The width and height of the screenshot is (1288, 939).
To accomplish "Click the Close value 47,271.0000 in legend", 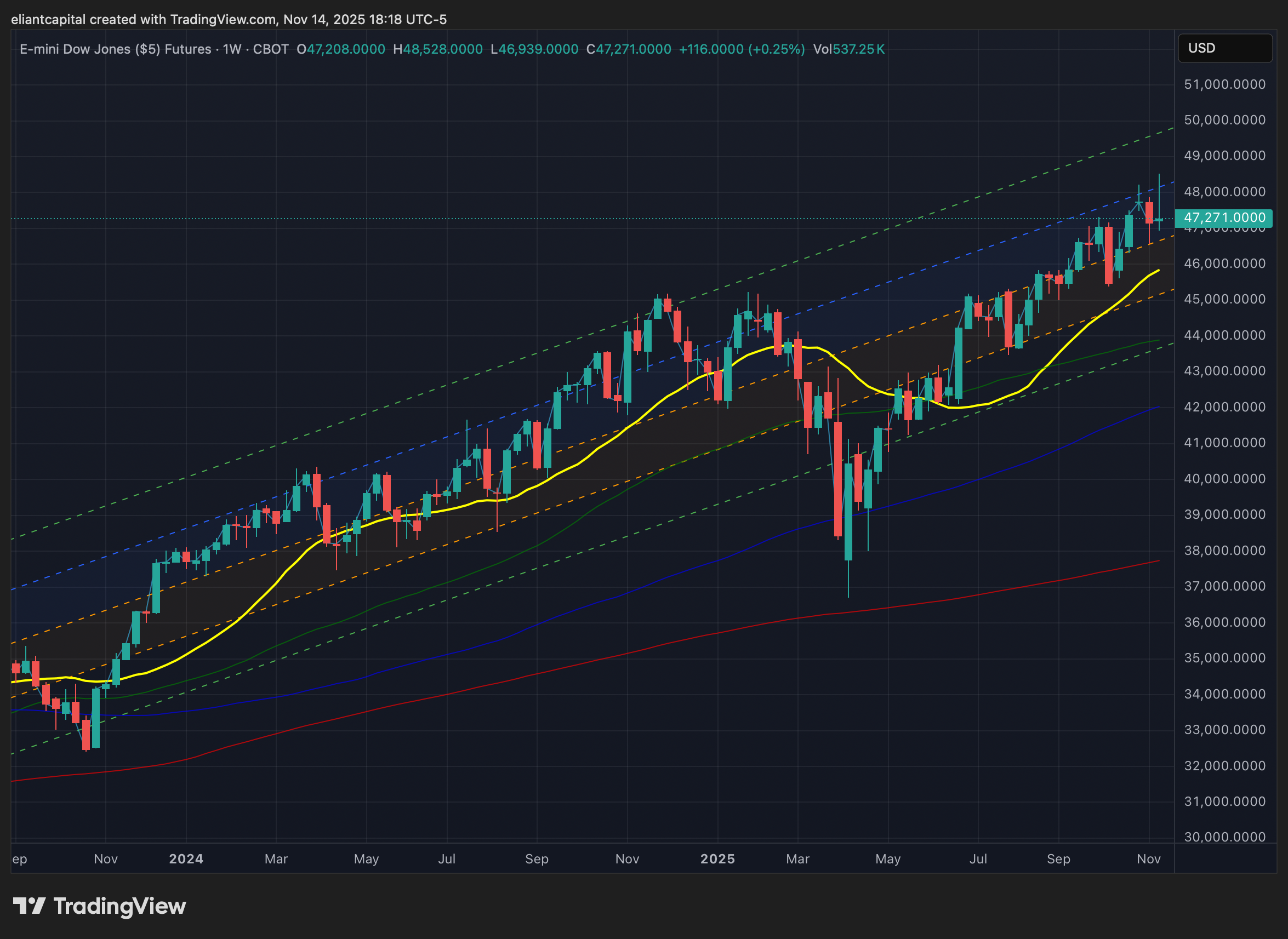I will click(633, 49).
